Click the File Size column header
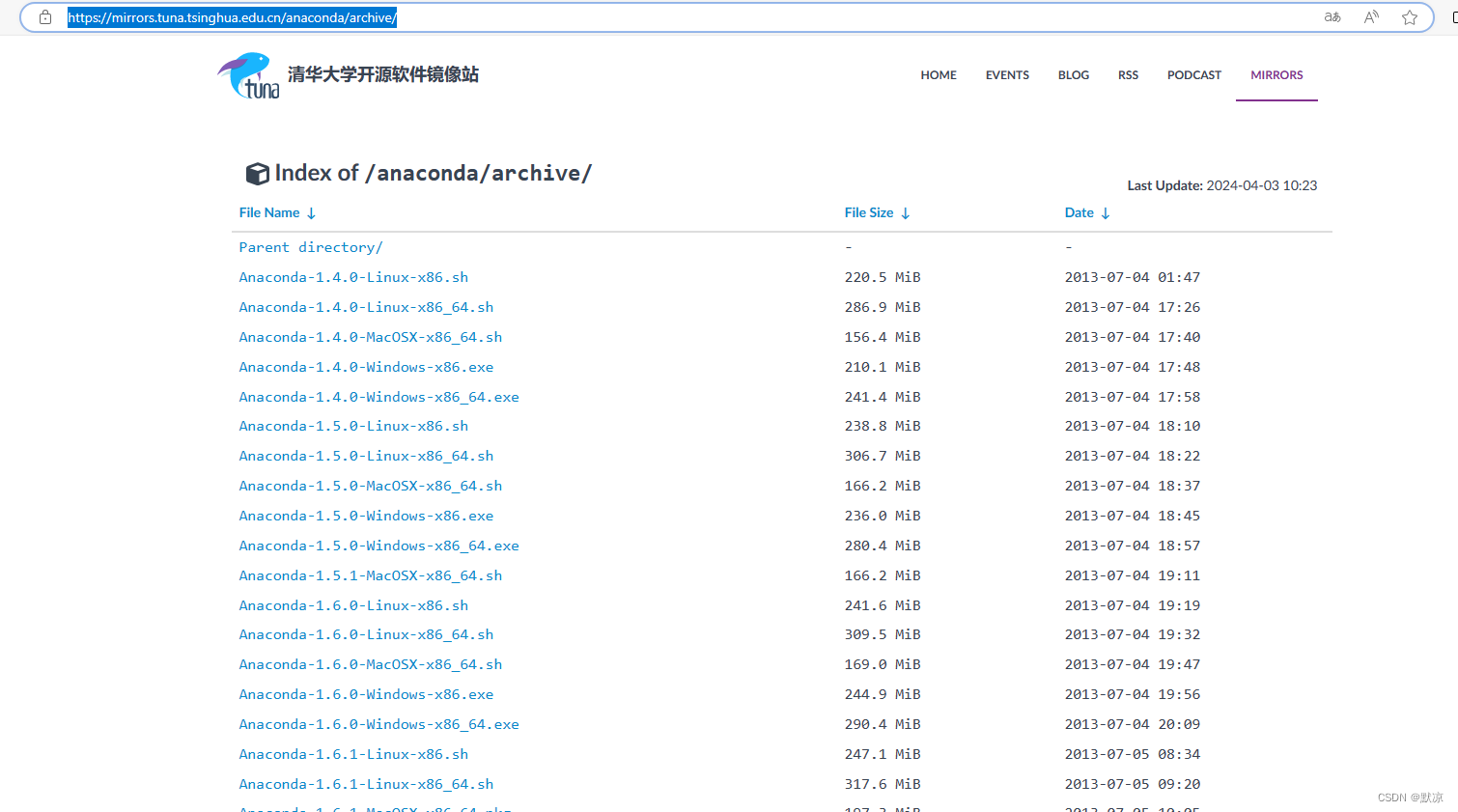This screenshot has height=812, width=1458. 869,213
